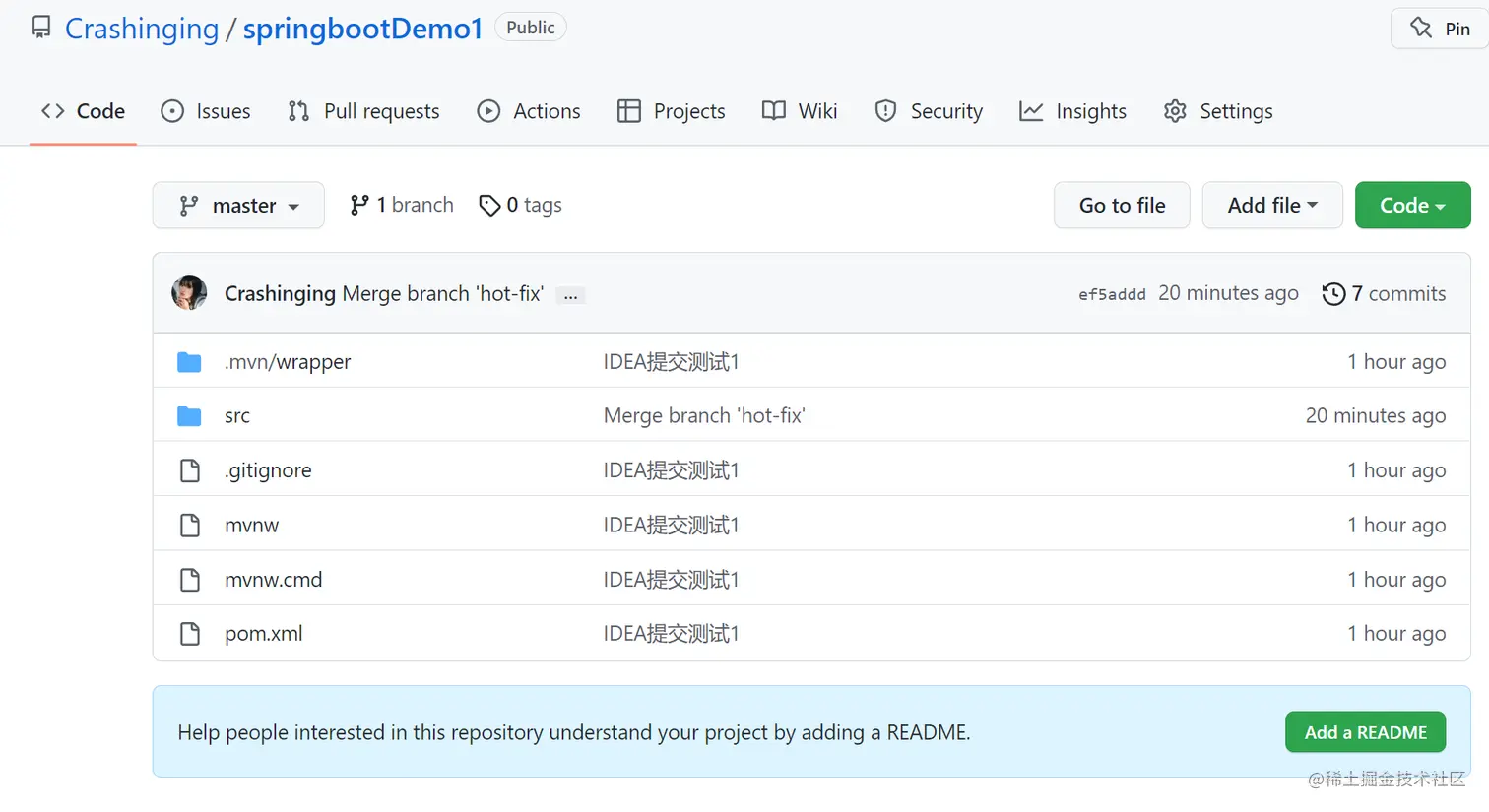Click the Crashinging user avatar
This screenshot has height=812, width=1489.
pos(189,293)
